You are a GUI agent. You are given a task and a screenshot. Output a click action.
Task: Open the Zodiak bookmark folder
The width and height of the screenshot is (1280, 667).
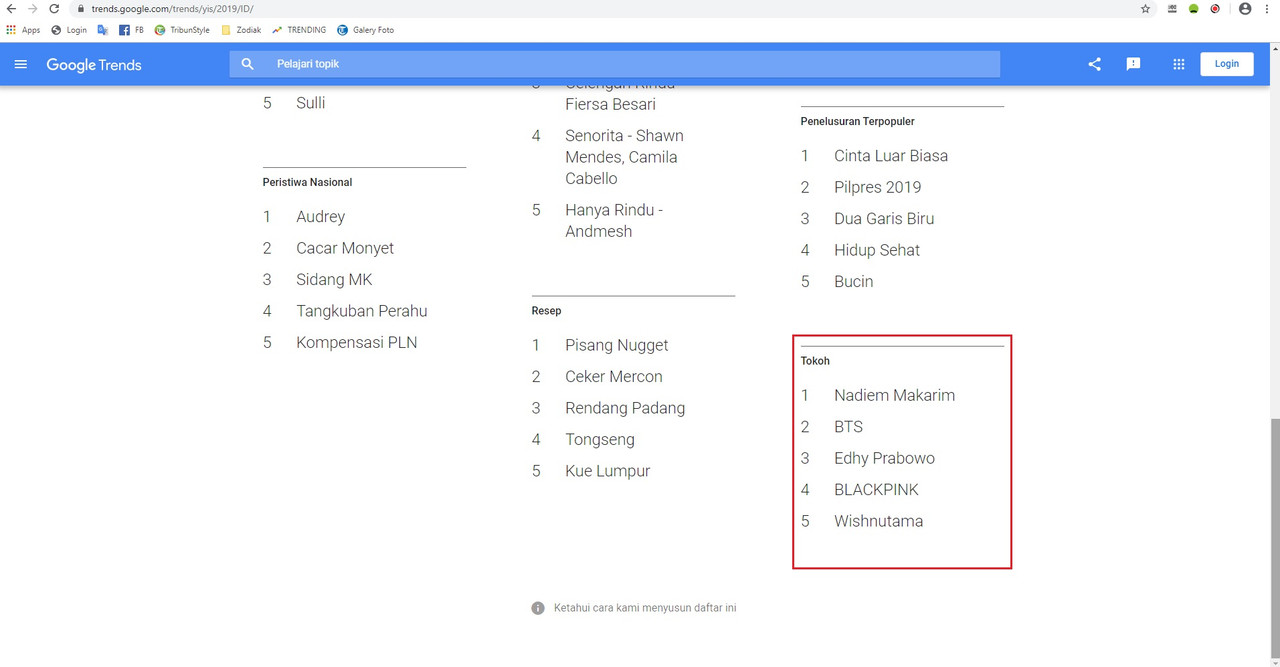coord(241,30)
